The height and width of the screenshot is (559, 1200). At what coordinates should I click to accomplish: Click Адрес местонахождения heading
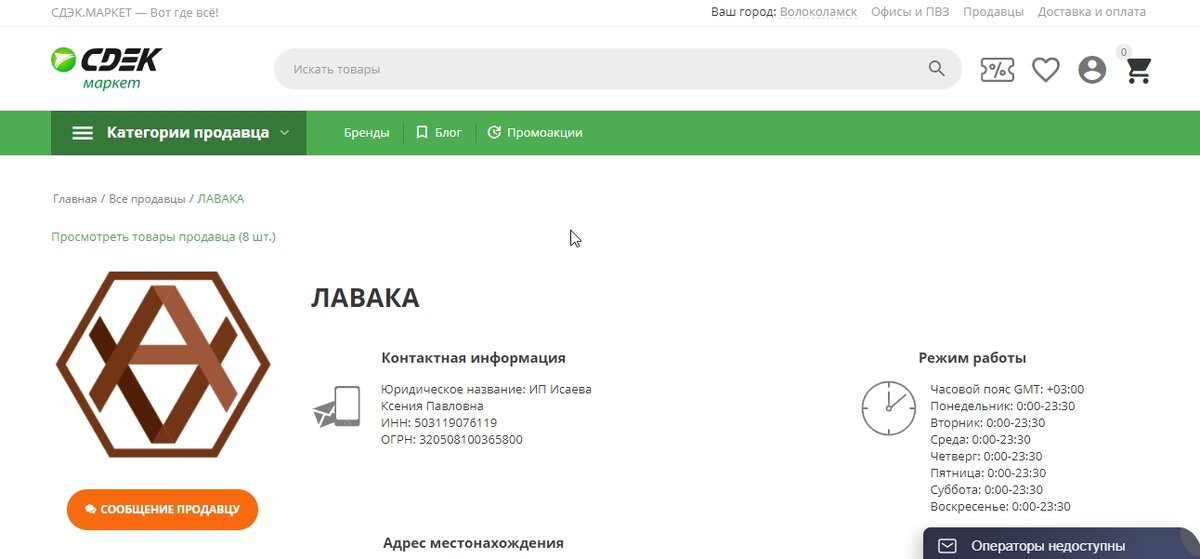coord(473,543)
